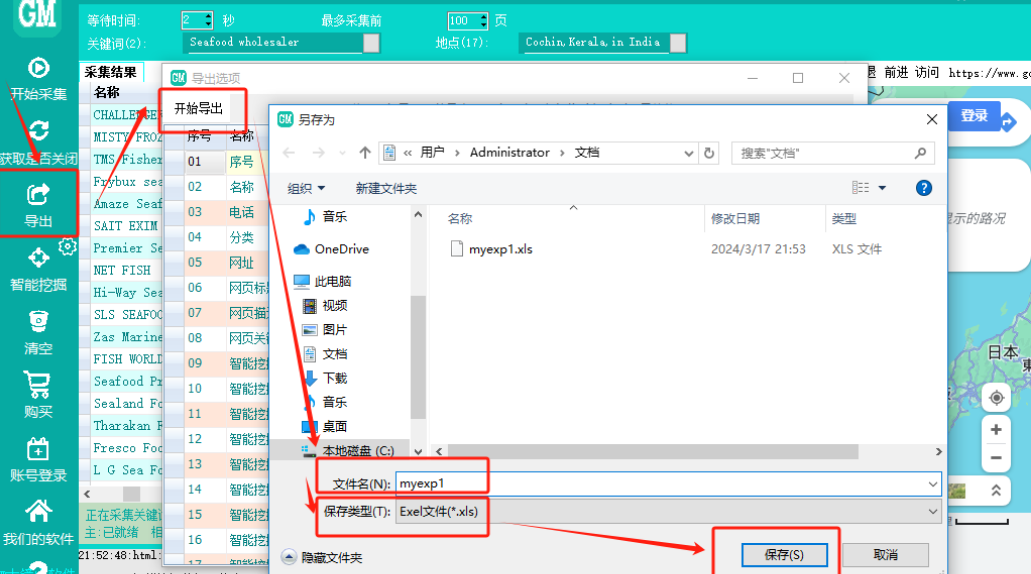Click the map locate-me target icon
1031x574 pixels.
point(996,398)
